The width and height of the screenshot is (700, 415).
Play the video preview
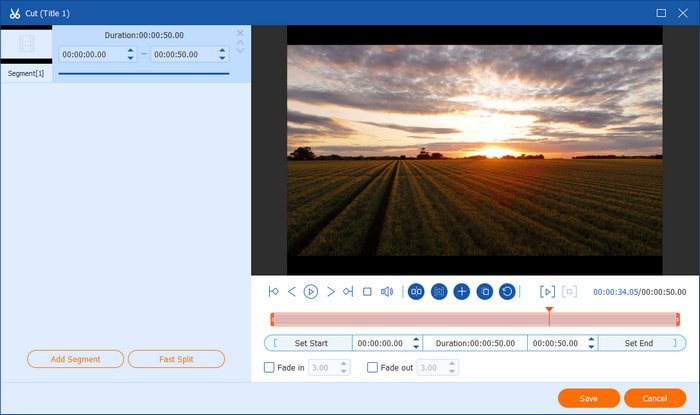coord(311,292)
